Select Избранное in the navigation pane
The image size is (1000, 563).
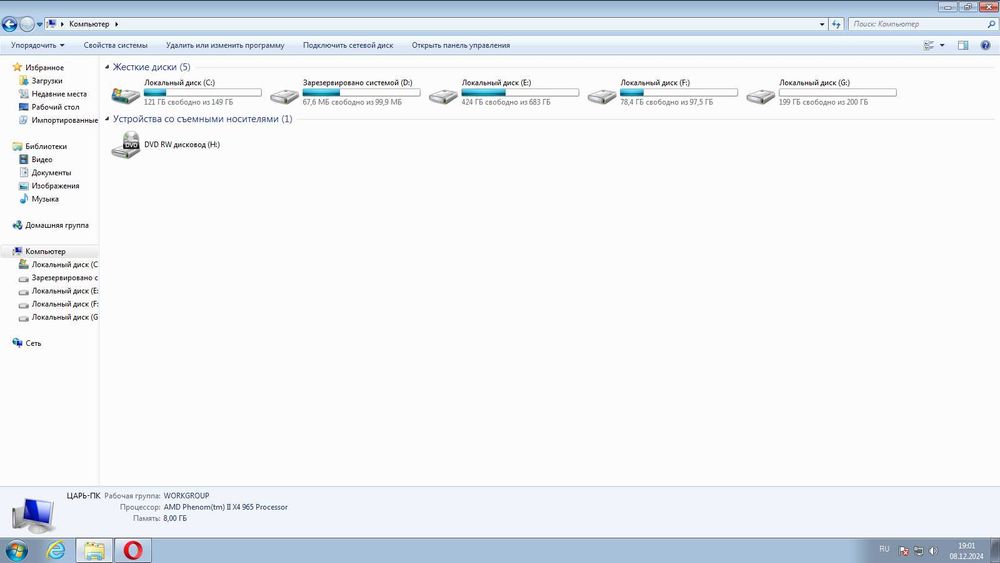(44, 67)
